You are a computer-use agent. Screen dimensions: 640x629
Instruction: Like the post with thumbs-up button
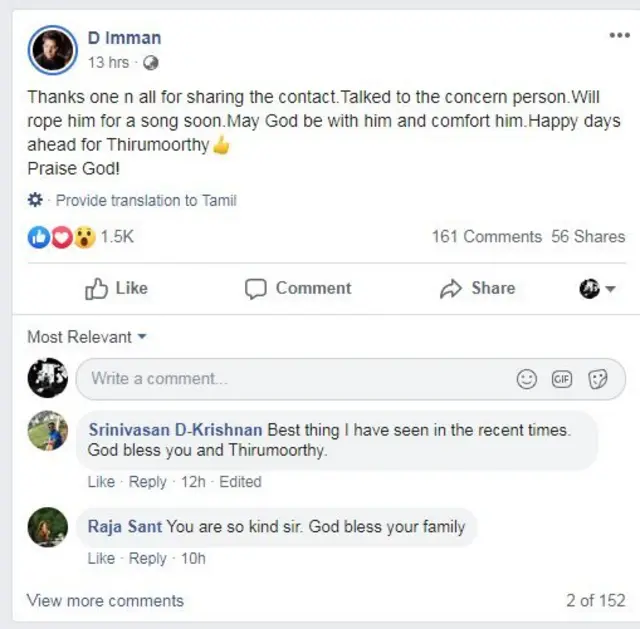point(117,288)
